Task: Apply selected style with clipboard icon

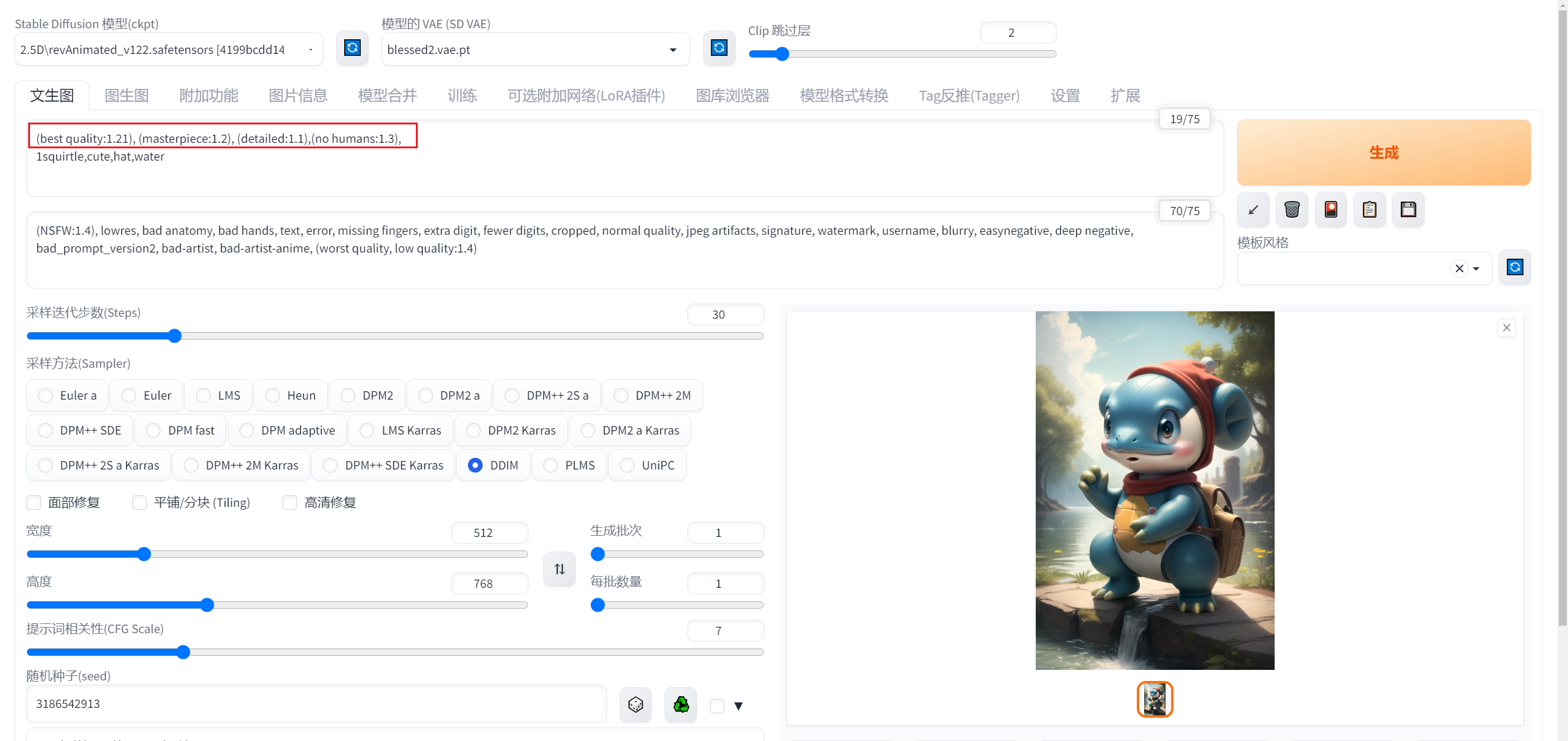Action: pyautogui.click(x=1370, y=210)
